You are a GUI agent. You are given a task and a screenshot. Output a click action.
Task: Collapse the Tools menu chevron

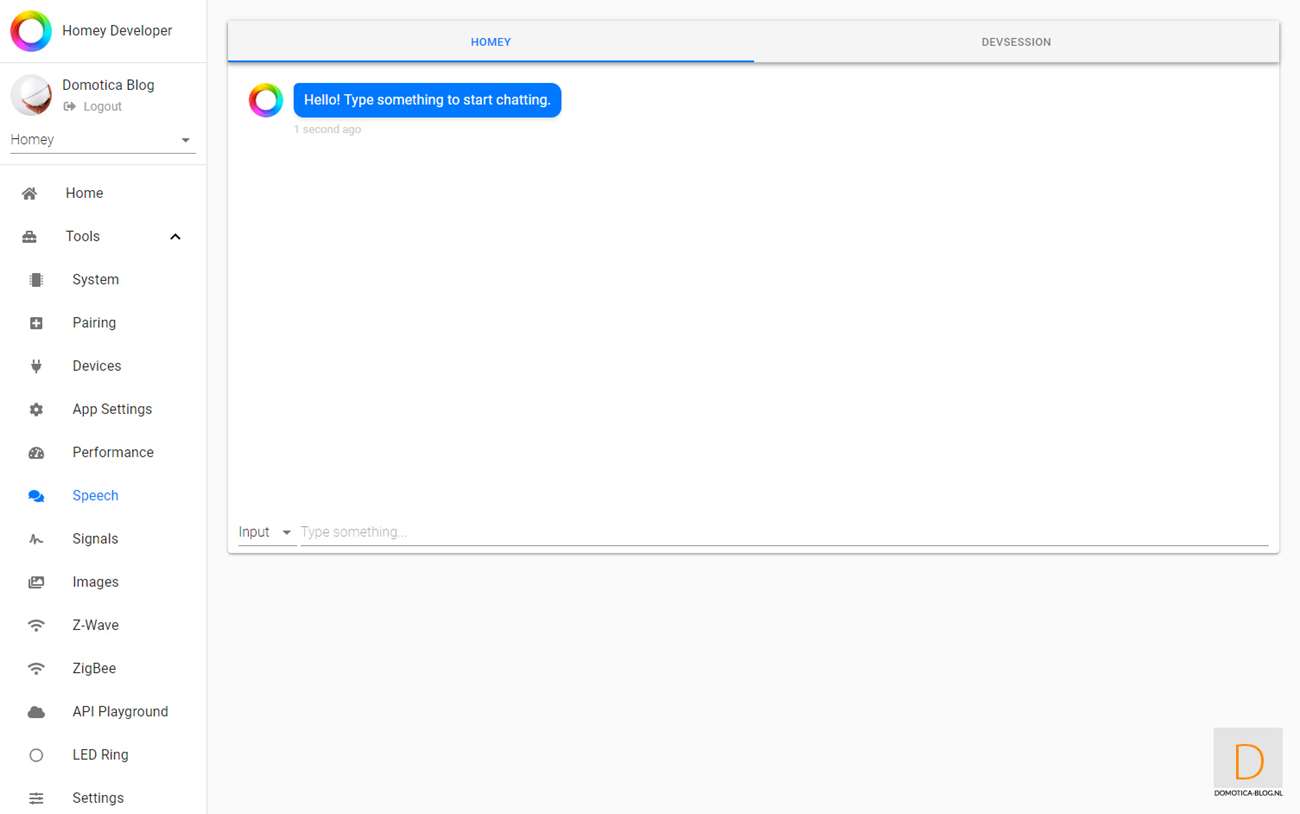[x=175, y=237]
